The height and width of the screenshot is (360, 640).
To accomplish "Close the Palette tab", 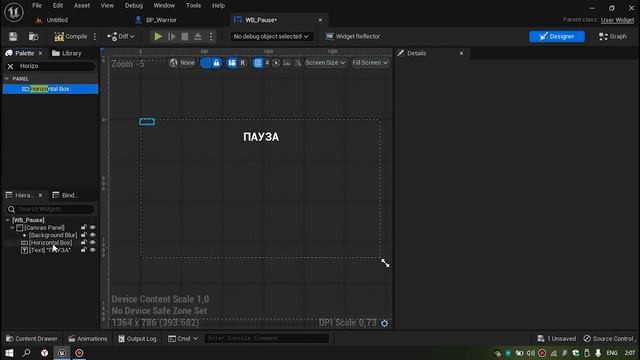I will [x=40, y=53].
